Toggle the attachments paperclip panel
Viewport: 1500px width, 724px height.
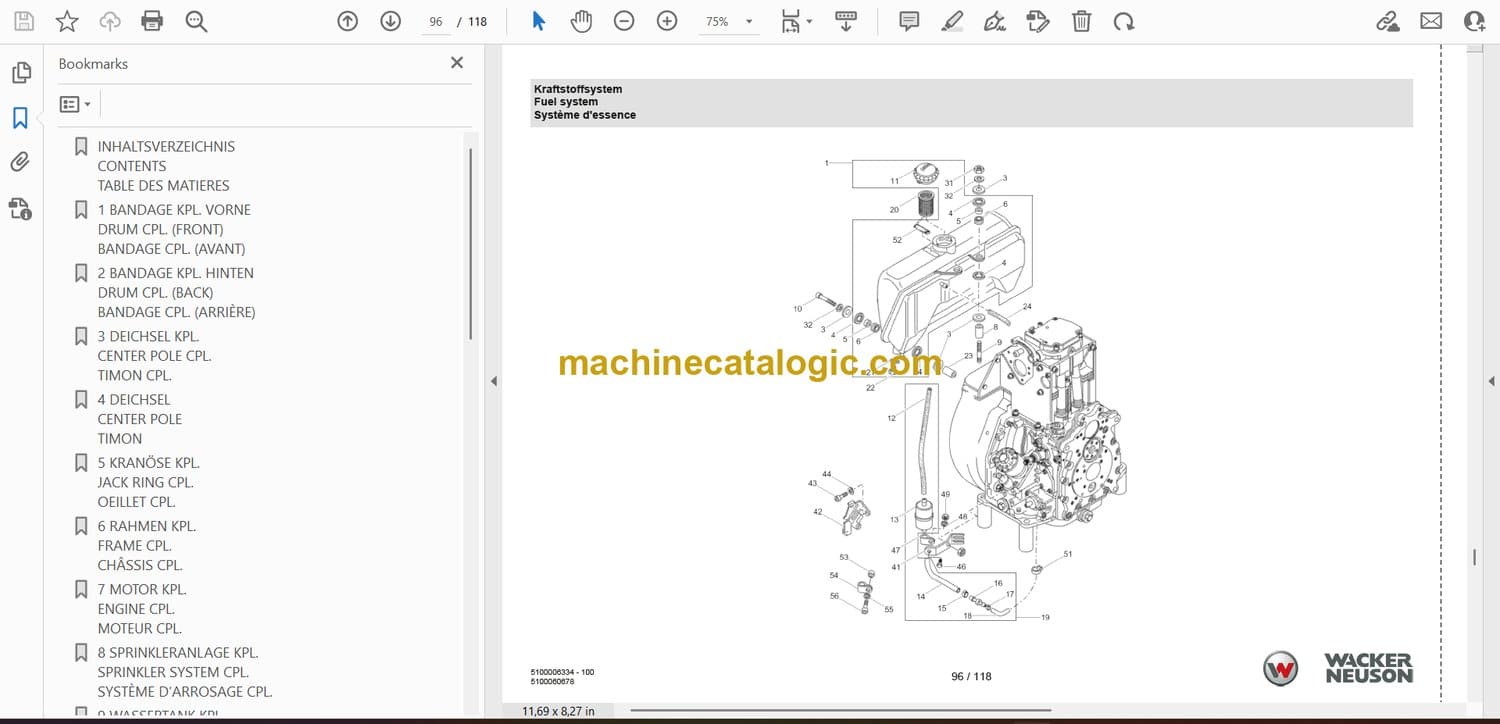pos(20,162)
